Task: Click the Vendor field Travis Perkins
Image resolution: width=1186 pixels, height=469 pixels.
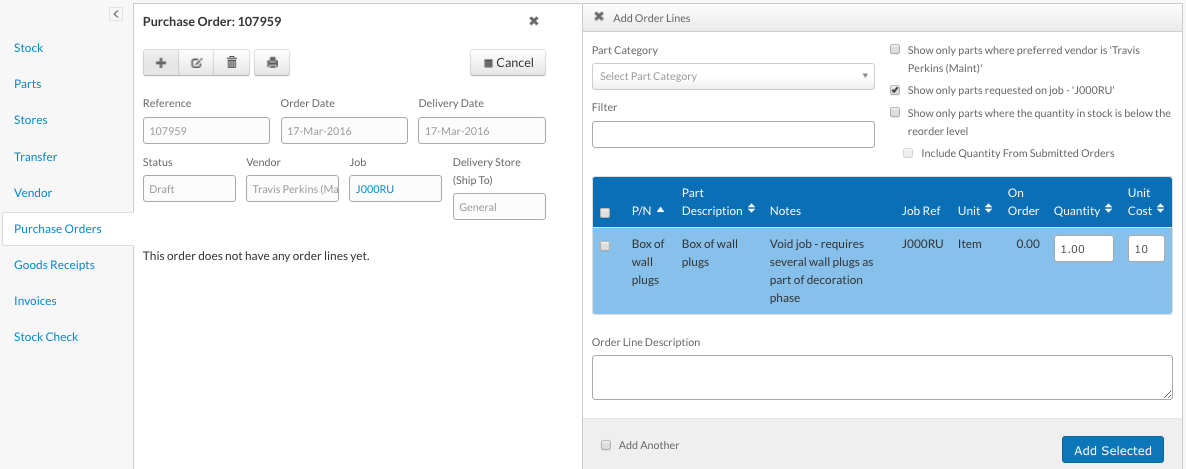Action: [293, 189]
